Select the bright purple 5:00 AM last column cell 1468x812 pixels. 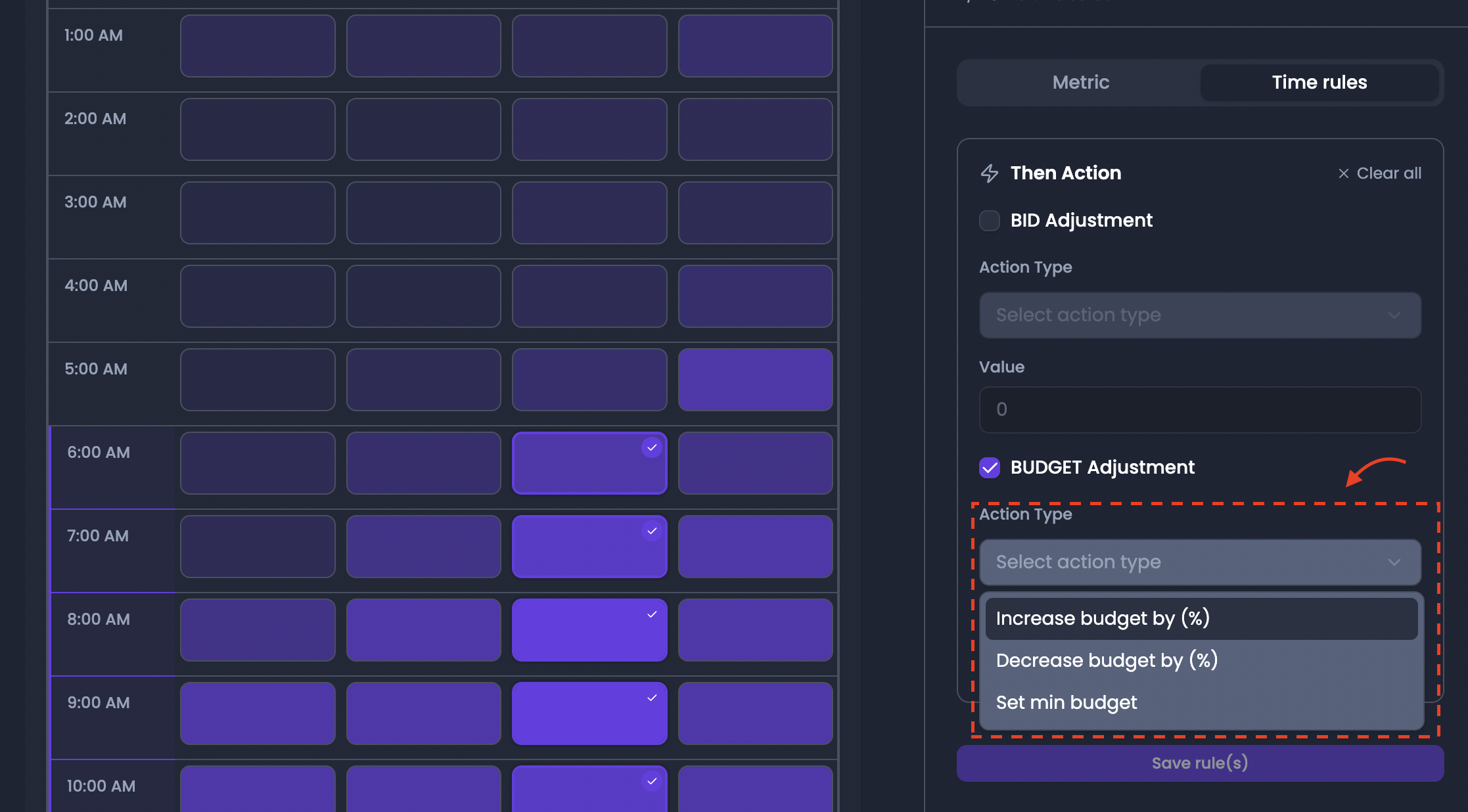click(x=756, y=380)
